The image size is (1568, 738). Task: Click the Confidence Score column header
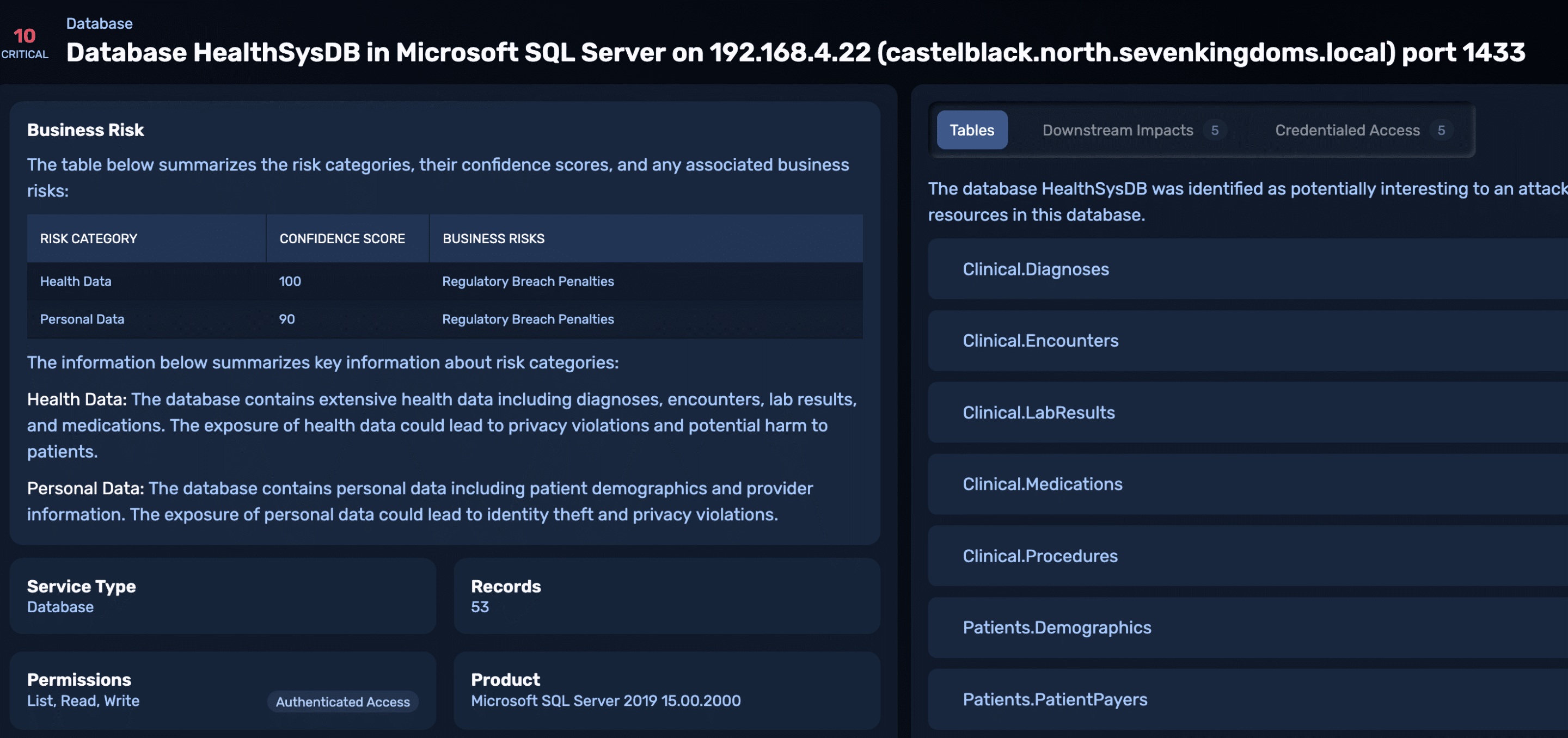[342, 238]
